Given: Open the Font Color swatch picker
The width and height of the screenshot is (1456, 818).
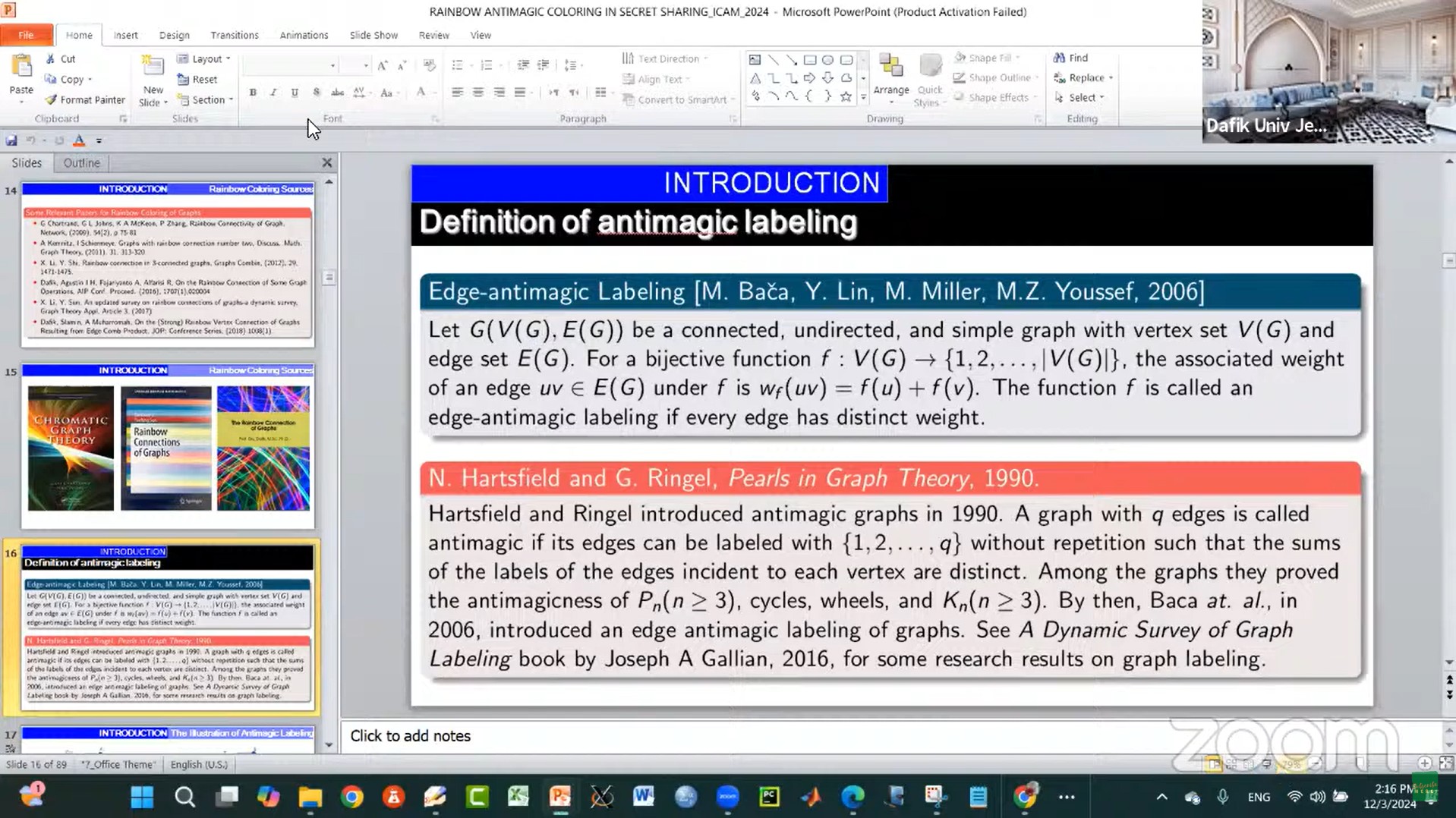Looking at the screenshot, I should (422, 93).
